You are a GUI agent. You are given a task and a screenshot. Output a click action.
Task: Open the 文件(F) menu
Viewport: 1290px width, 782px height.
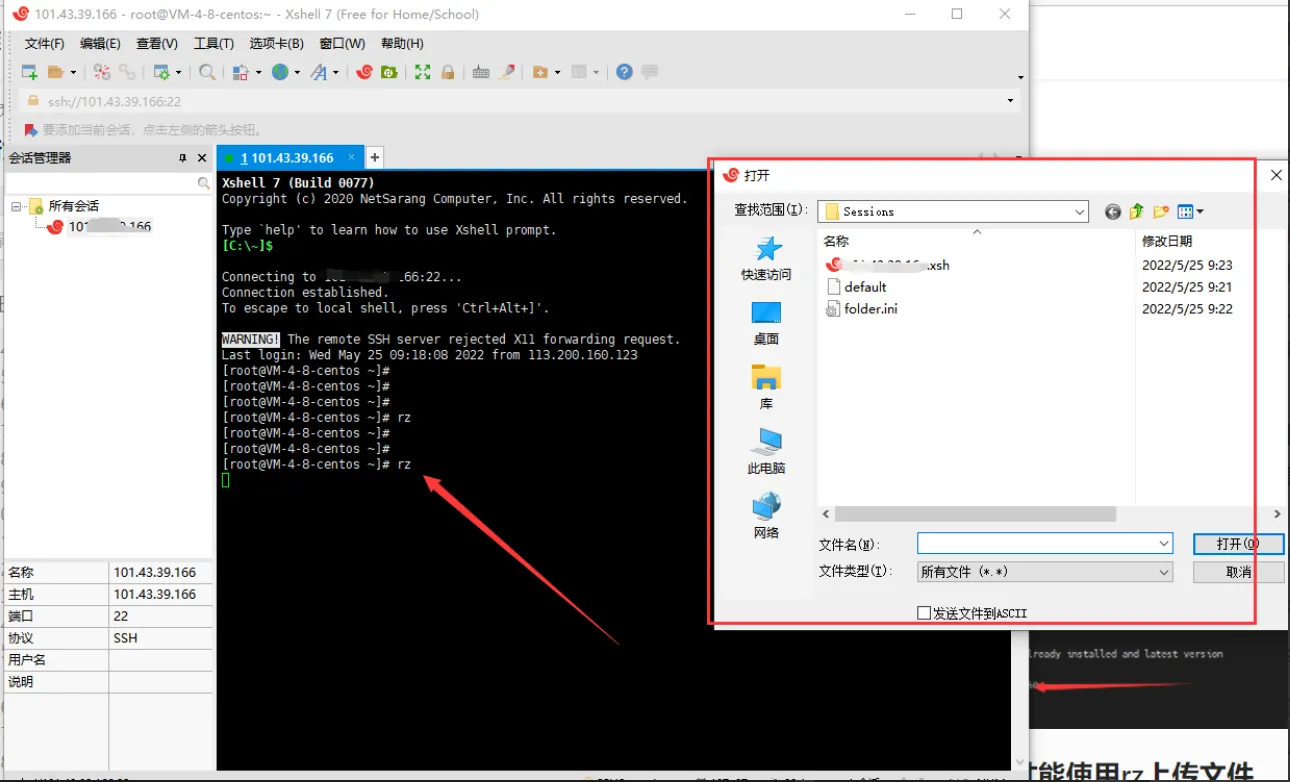pyautogui.click(x=45, y=43)
